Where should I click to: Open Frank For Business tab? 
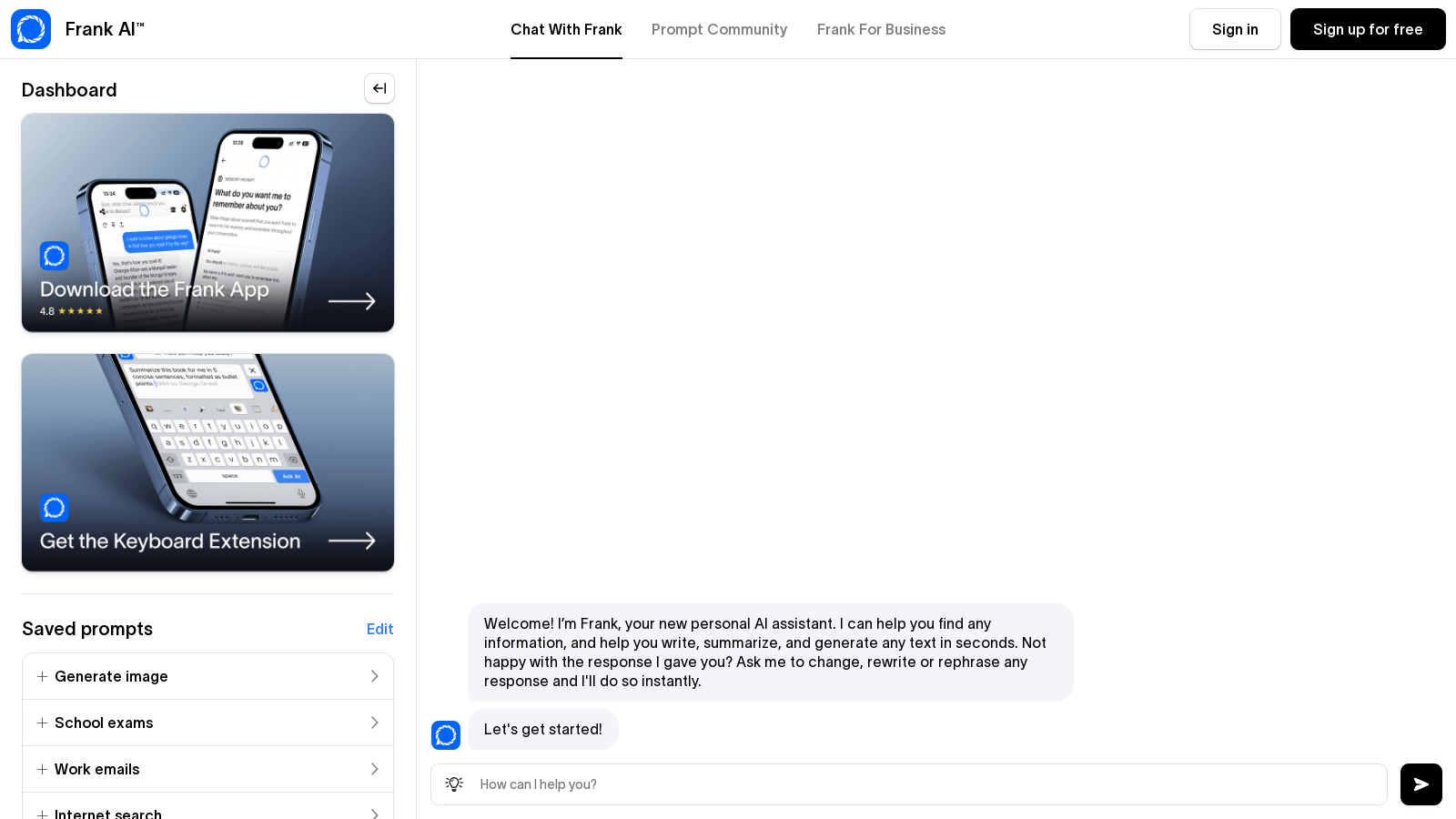881,29
